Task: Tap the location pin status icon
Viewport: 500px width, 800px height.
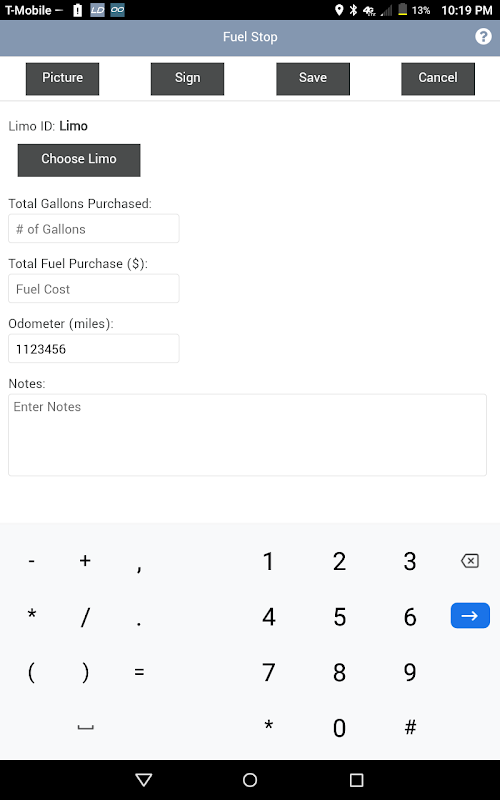Action: click(x=339, y=10)
